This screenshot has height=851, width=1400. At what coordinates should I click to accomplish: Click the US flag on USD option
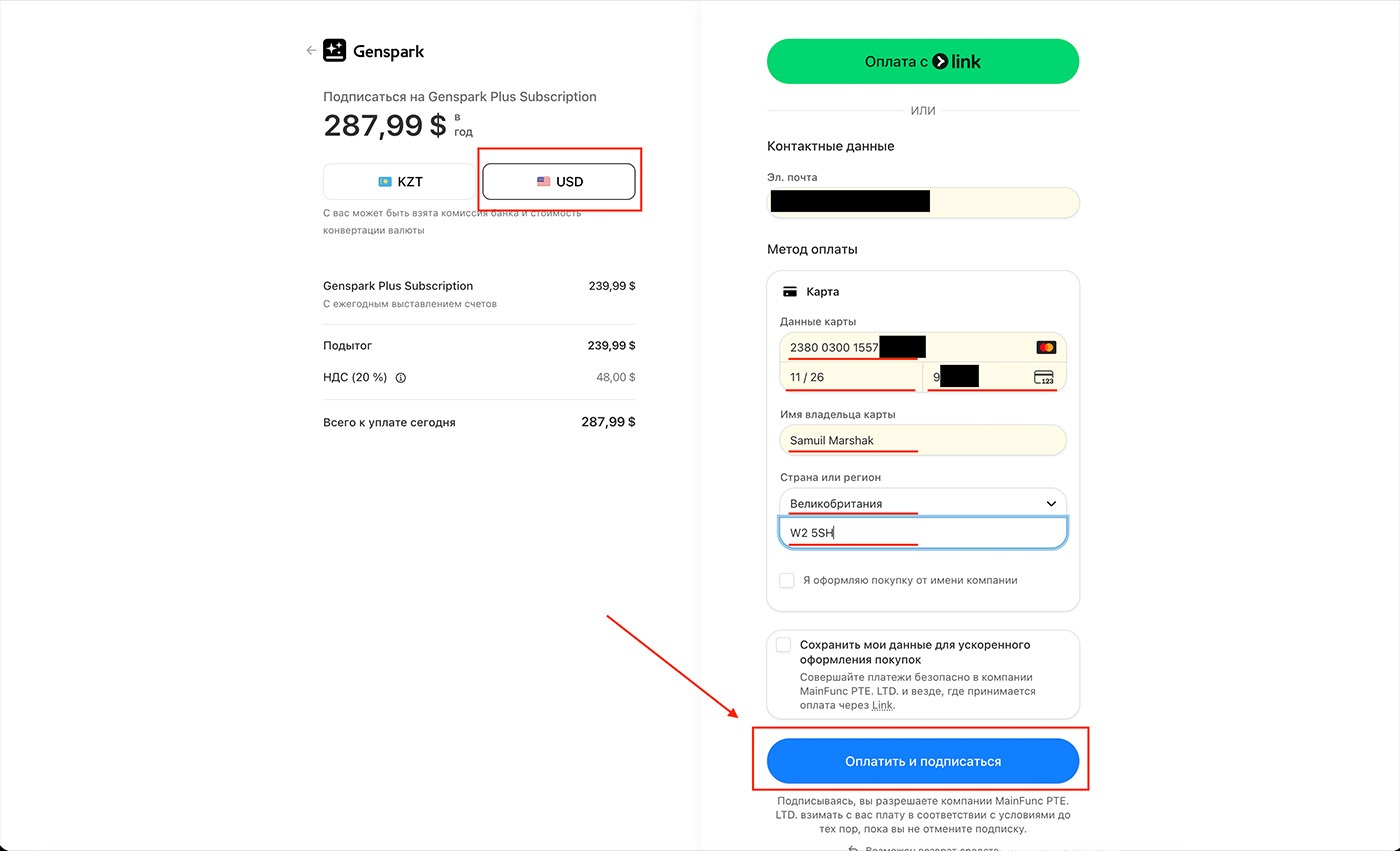coord(543,182)
